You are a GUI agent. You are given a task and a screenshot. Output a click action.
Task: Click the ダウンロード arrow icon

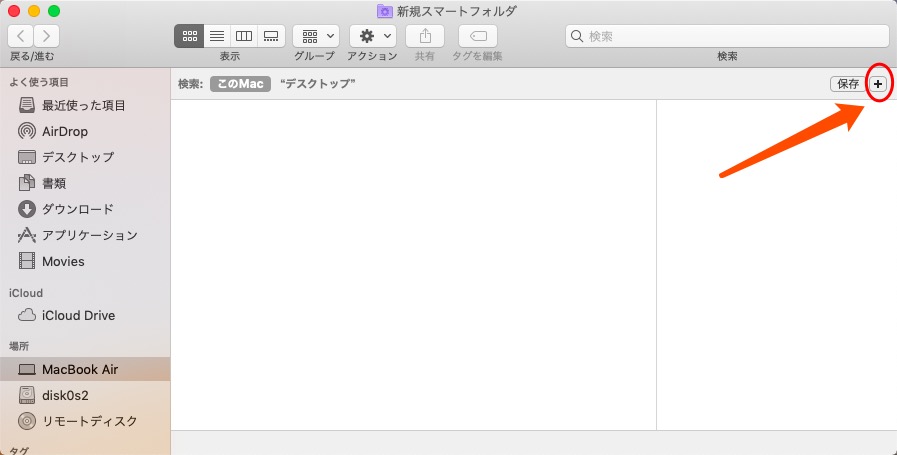(27, 209)
